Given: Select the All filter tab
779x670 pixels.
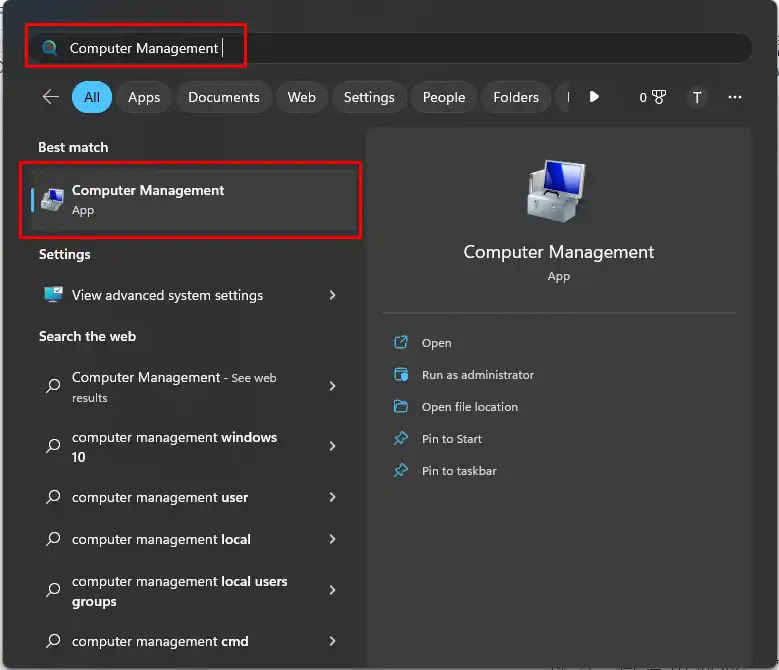Looking at the screenshot, I should pyautogui.click(x=92, y=97).
